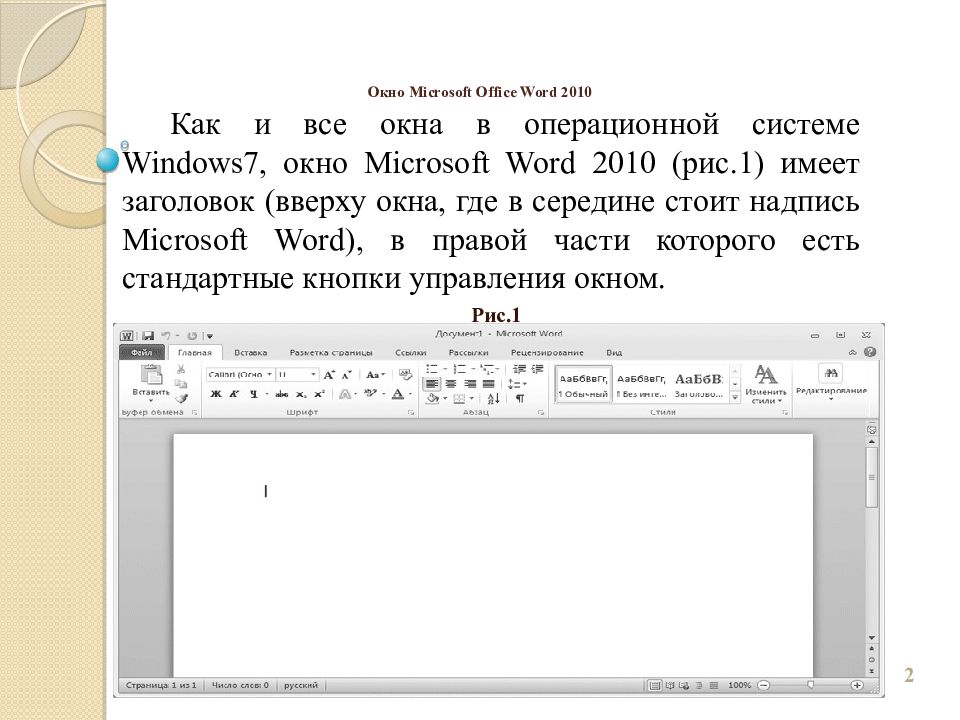Click the text highlight color button
Screen dimensions: 960x720
point(370,394)
